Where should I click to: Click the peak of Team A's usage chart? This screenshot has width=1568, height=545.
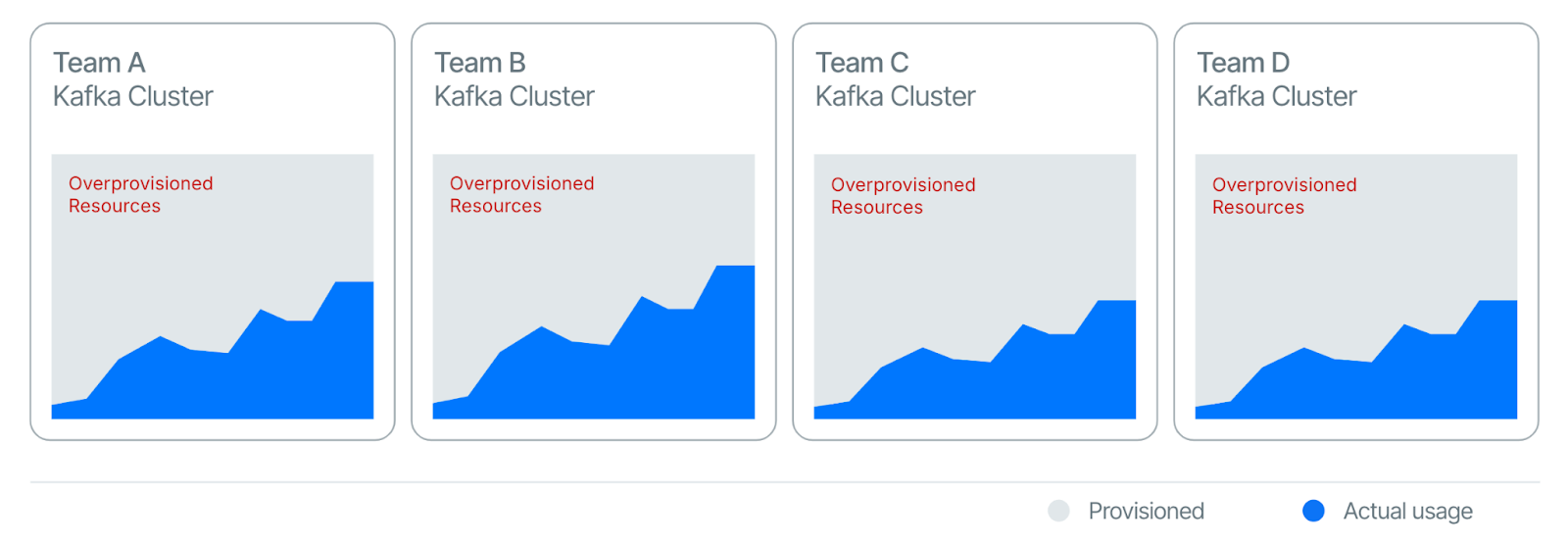[354, 284]
